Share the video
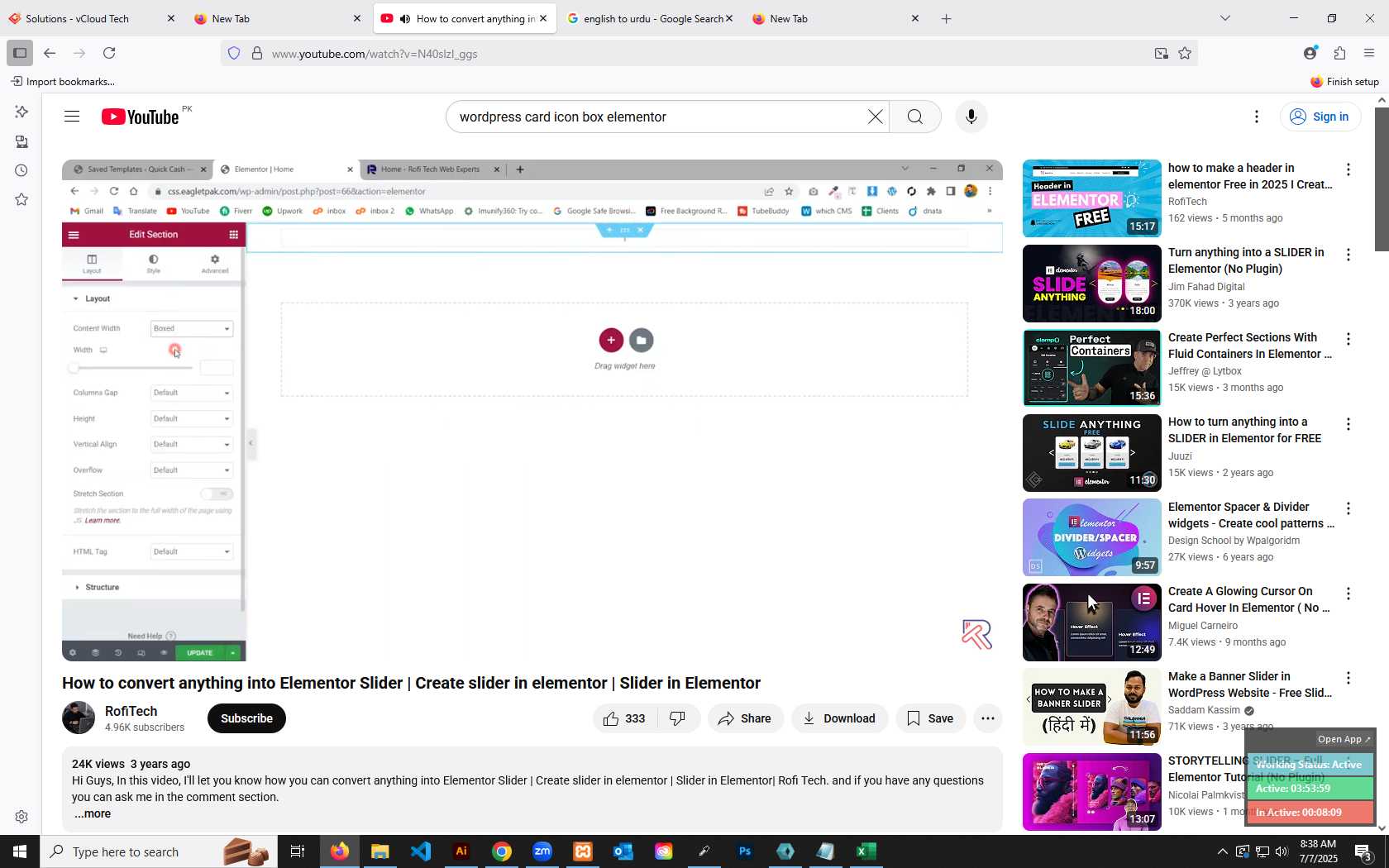The image size is (1389, 868). coord(745,718)
